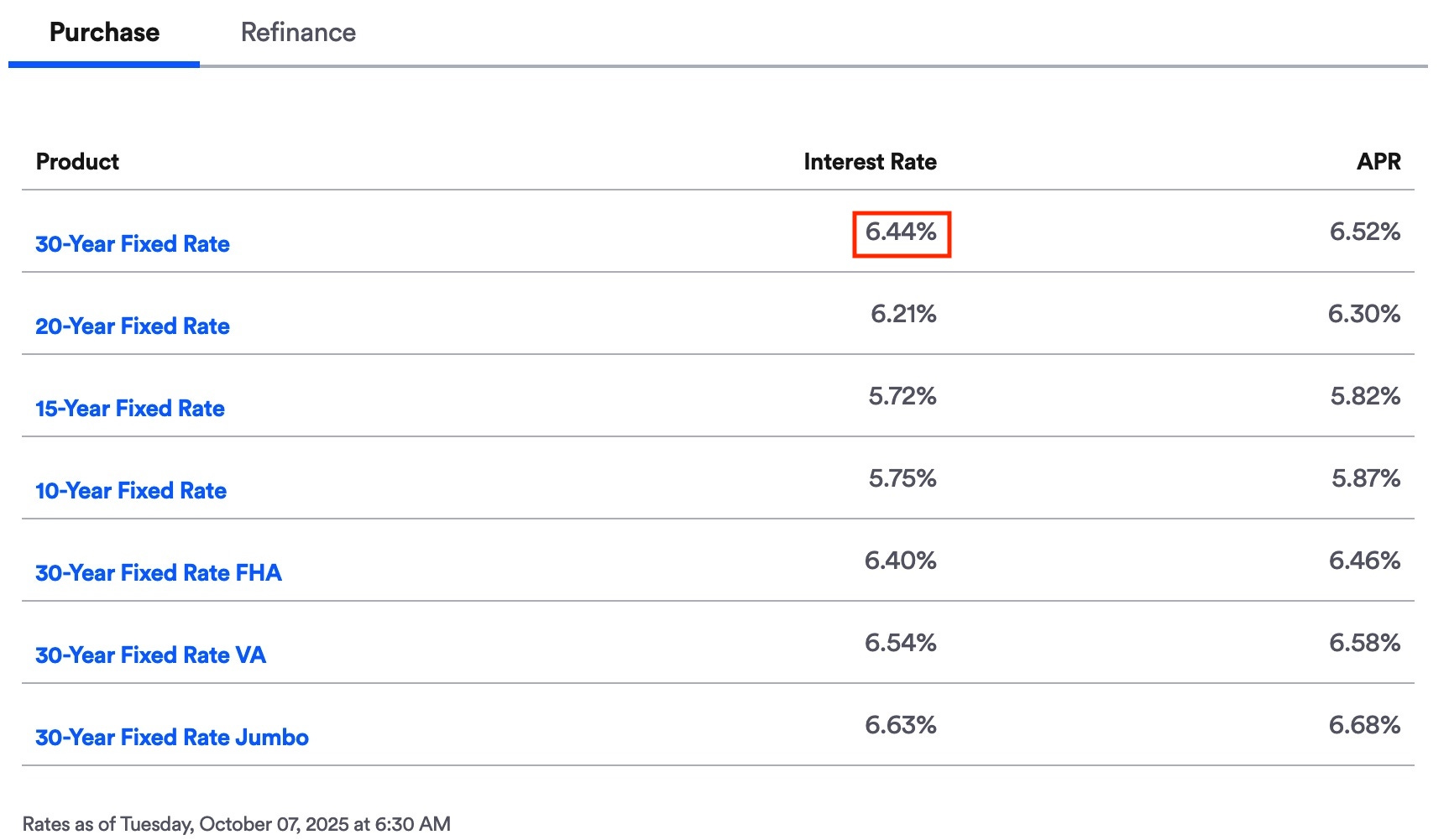Click the 6.46% FHA APR value
Viewport: 1449px width, 840px height.
(1364, 561)
